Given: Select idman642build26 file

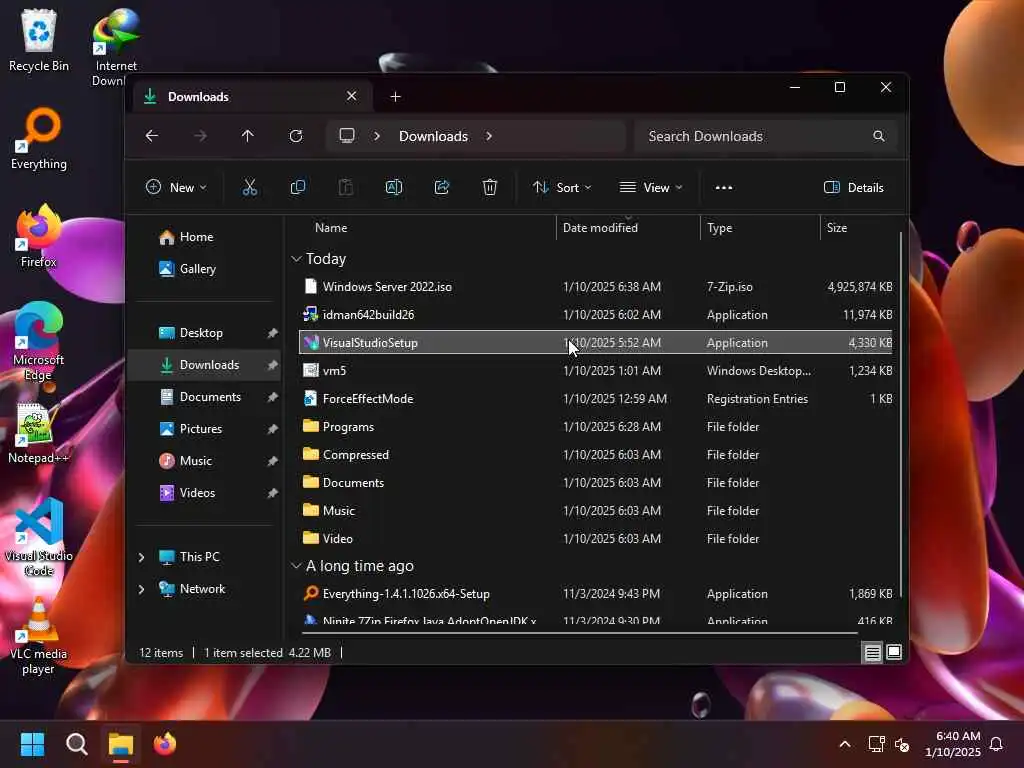Looking at the screenshot, I should point(596,315).
